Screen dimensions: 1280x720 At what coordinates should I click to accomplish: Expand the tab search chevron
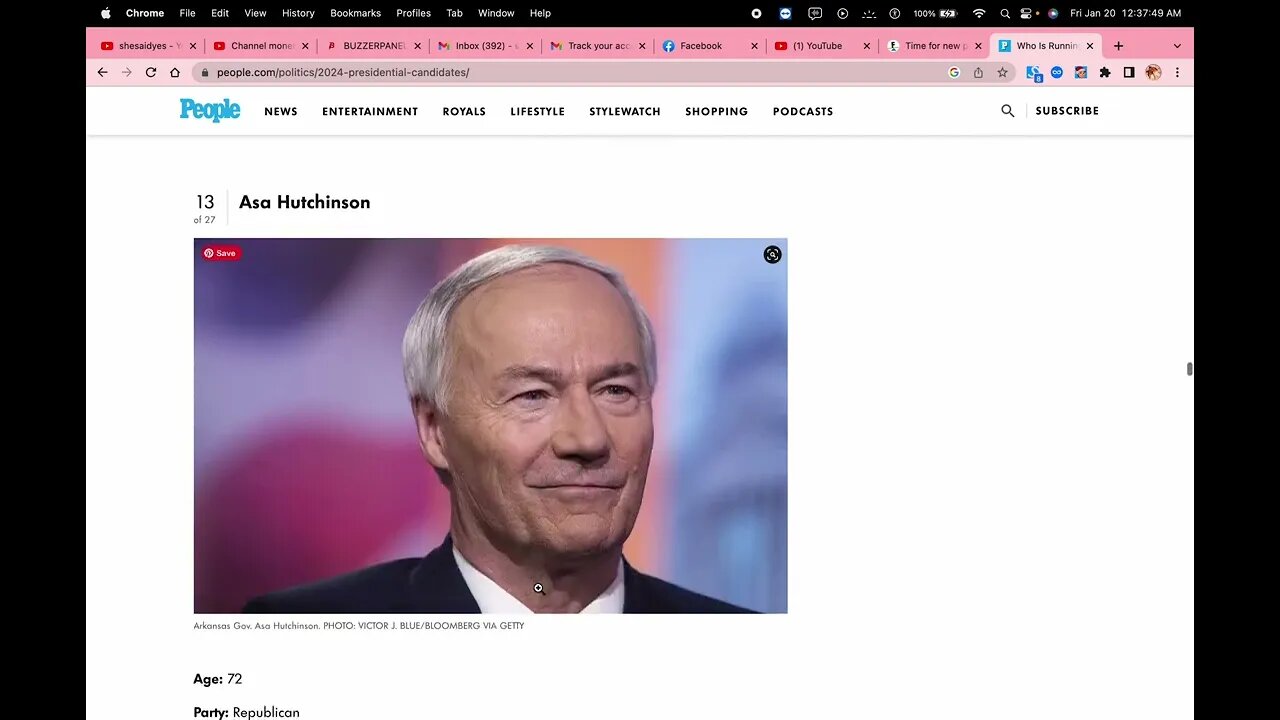click(1177, 46)
